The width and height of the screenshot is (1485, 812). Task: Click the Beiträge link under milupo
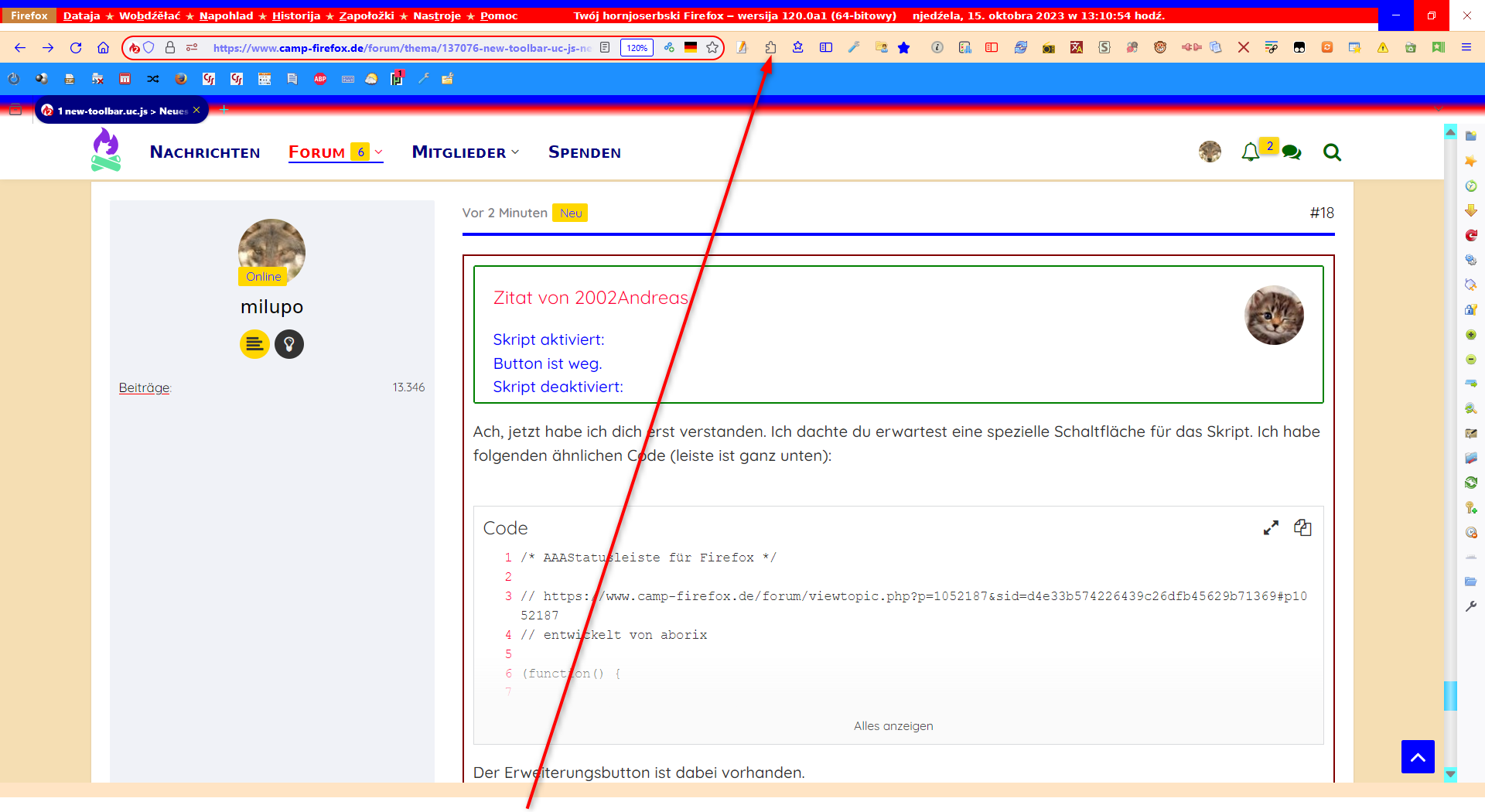[x=144, y=387]
